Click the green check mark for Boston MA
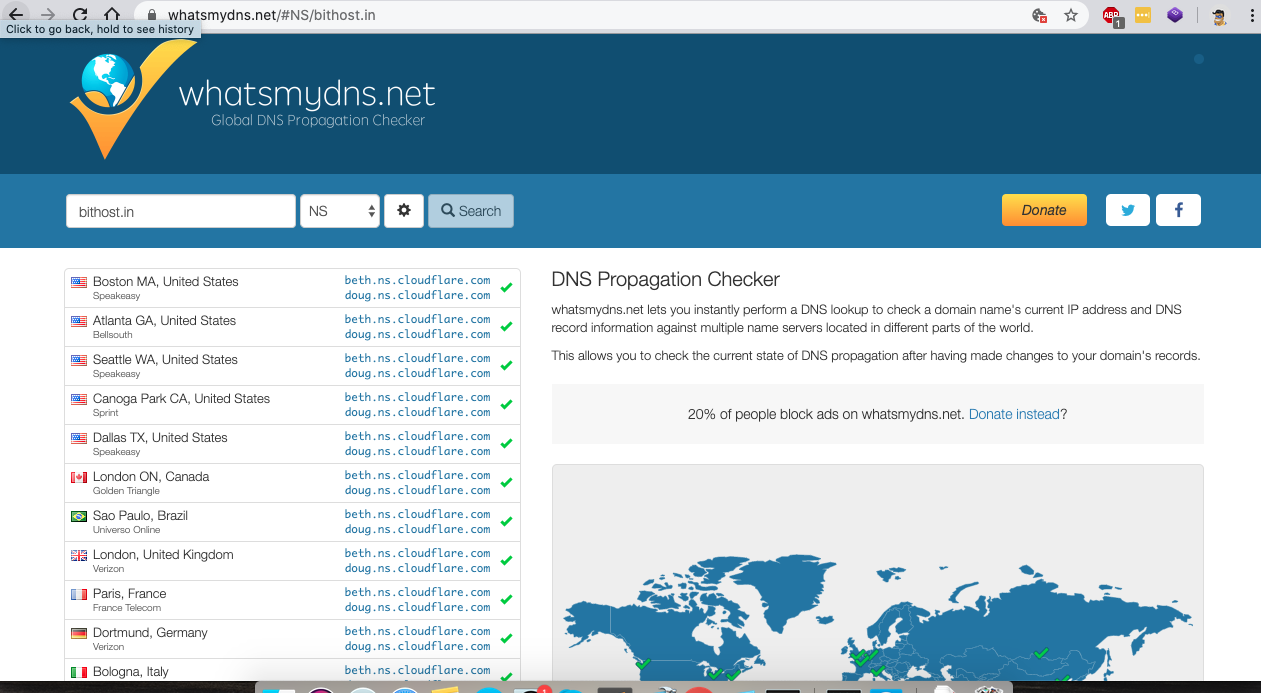 click(506, 288)
